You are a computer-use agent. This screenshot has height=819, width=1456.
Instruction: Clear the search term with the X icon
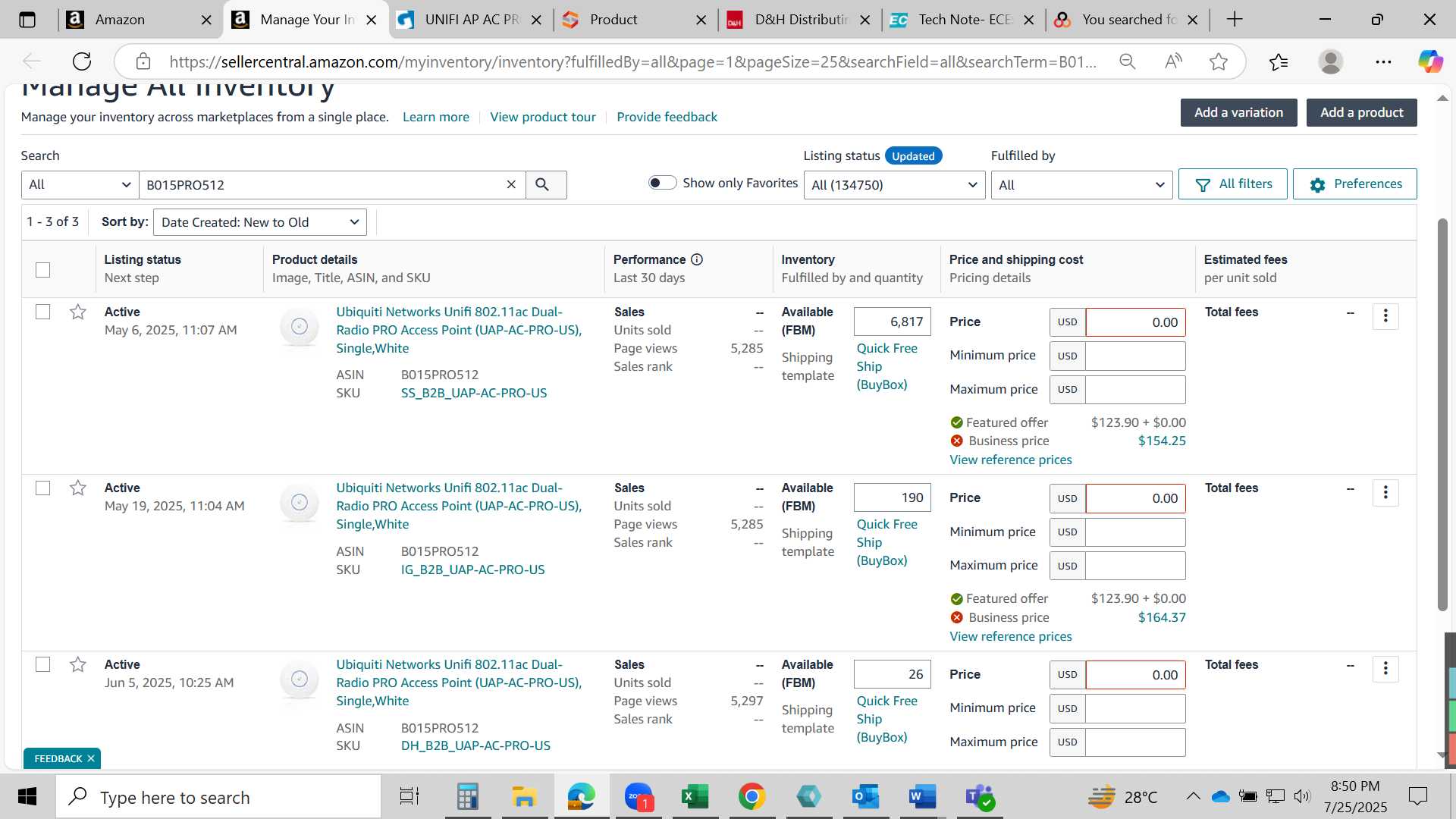tap(511, 184)
